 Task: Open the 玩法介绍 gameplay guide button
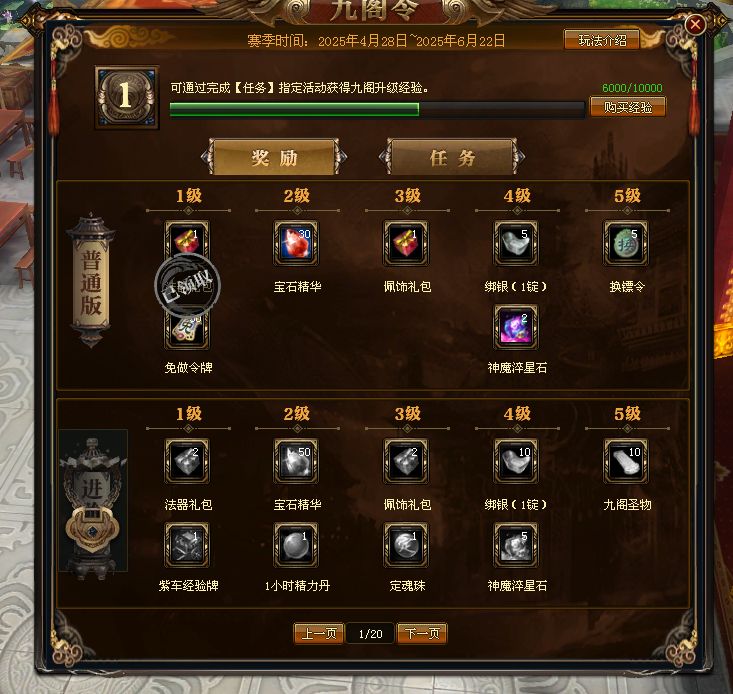tap(602, 40)
